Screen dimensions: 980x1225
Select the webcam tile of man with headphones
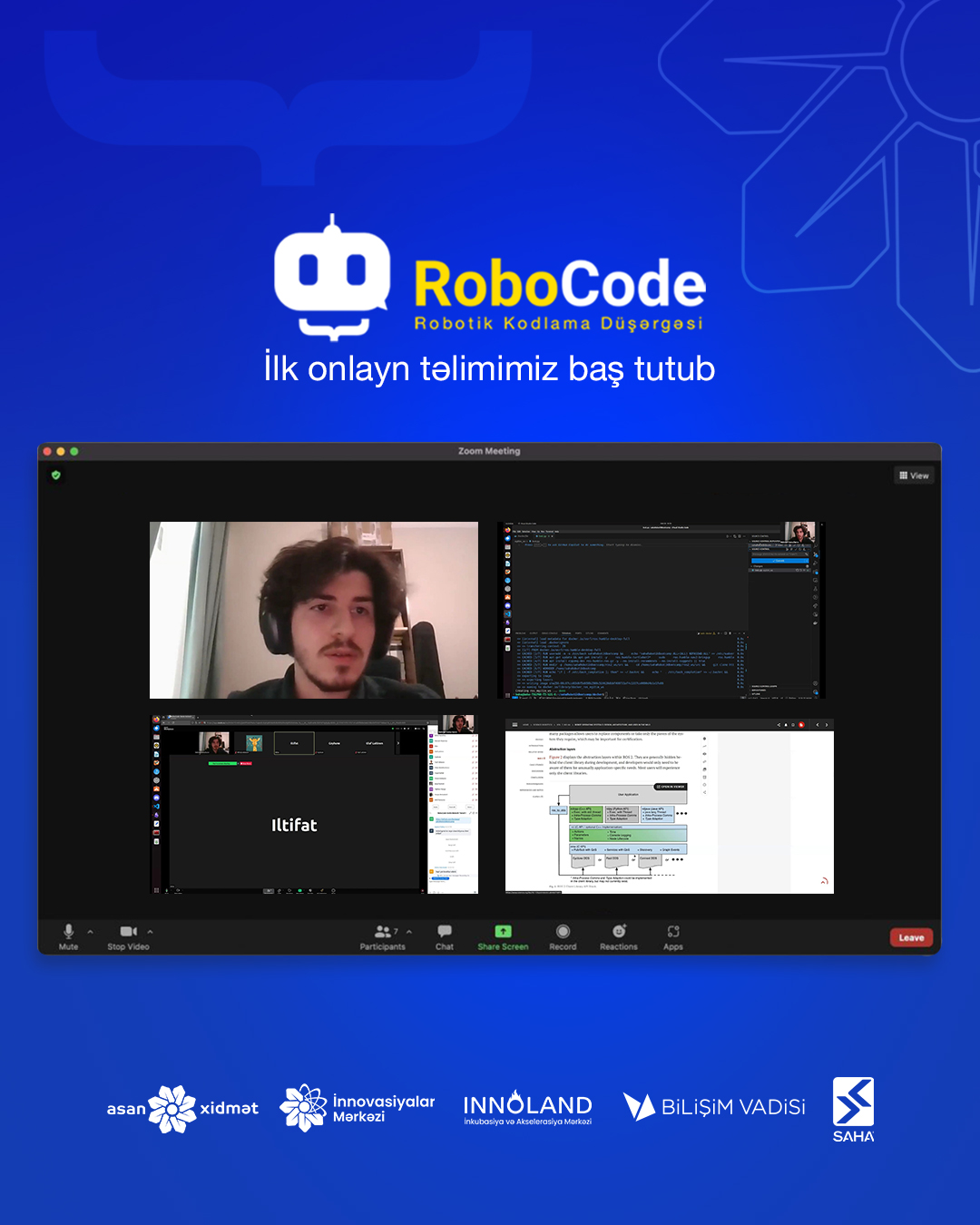click(x=314, y=610)
